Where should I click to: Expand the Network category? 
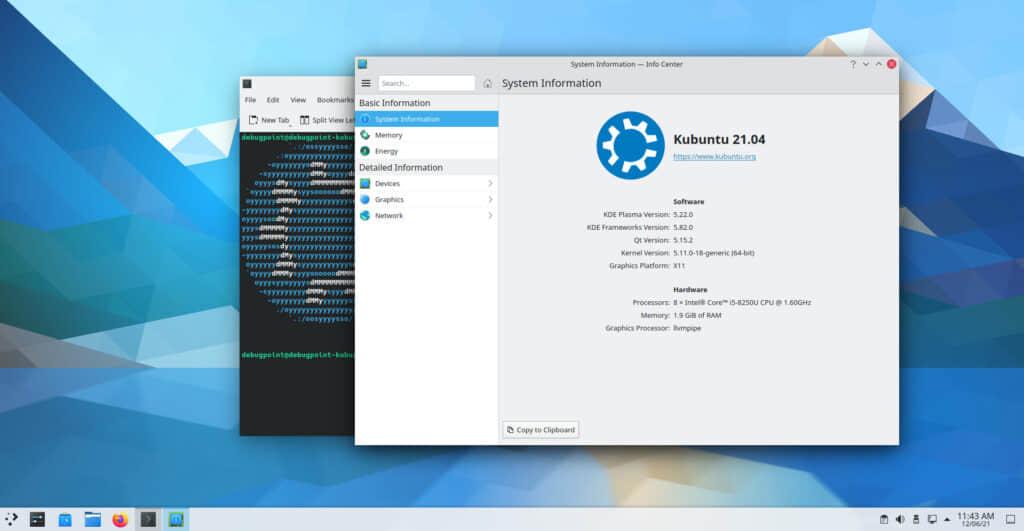point(427,216)
